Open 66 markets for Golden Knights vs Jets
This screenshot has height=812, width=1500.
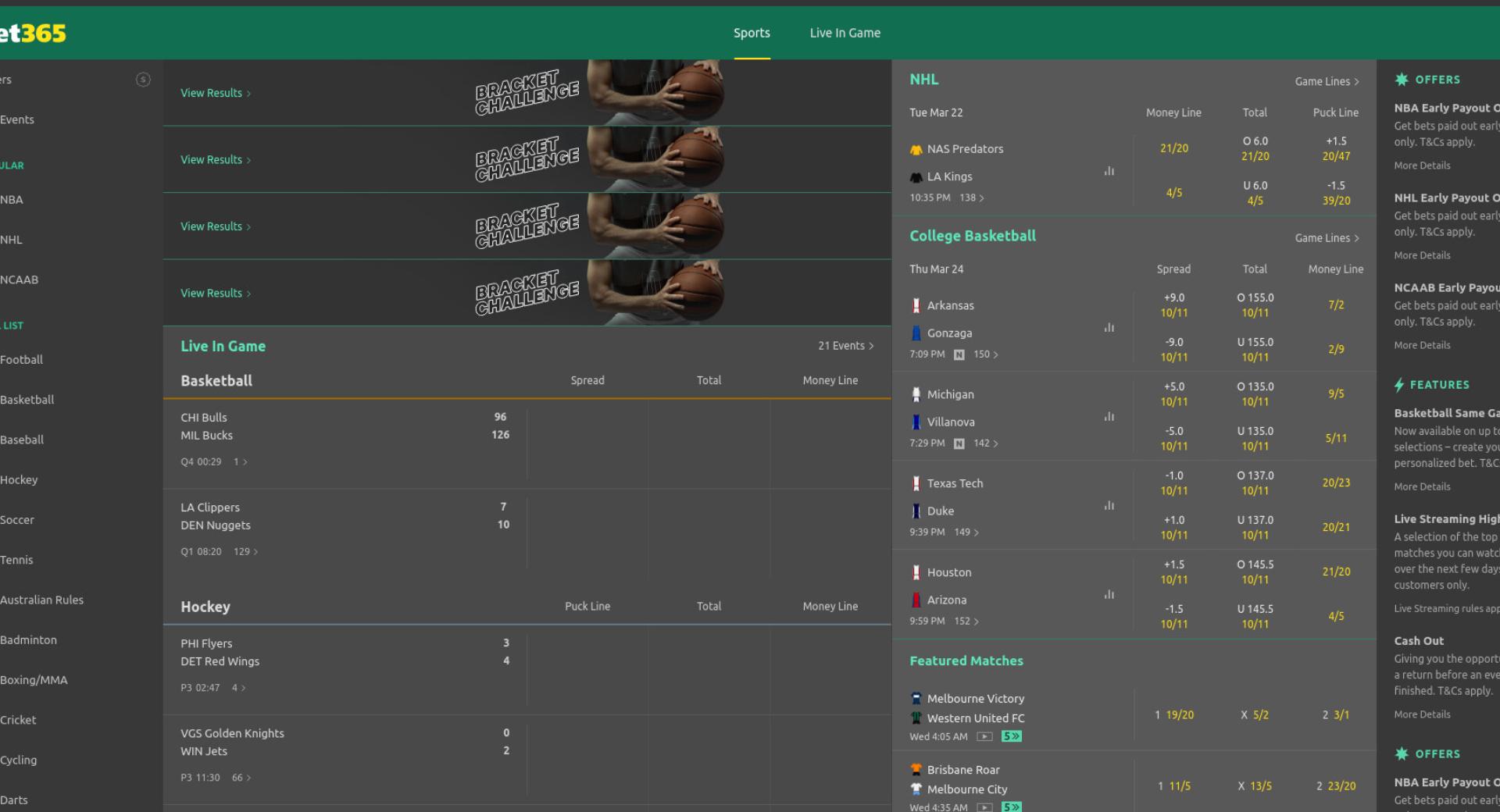click(241, 778)
